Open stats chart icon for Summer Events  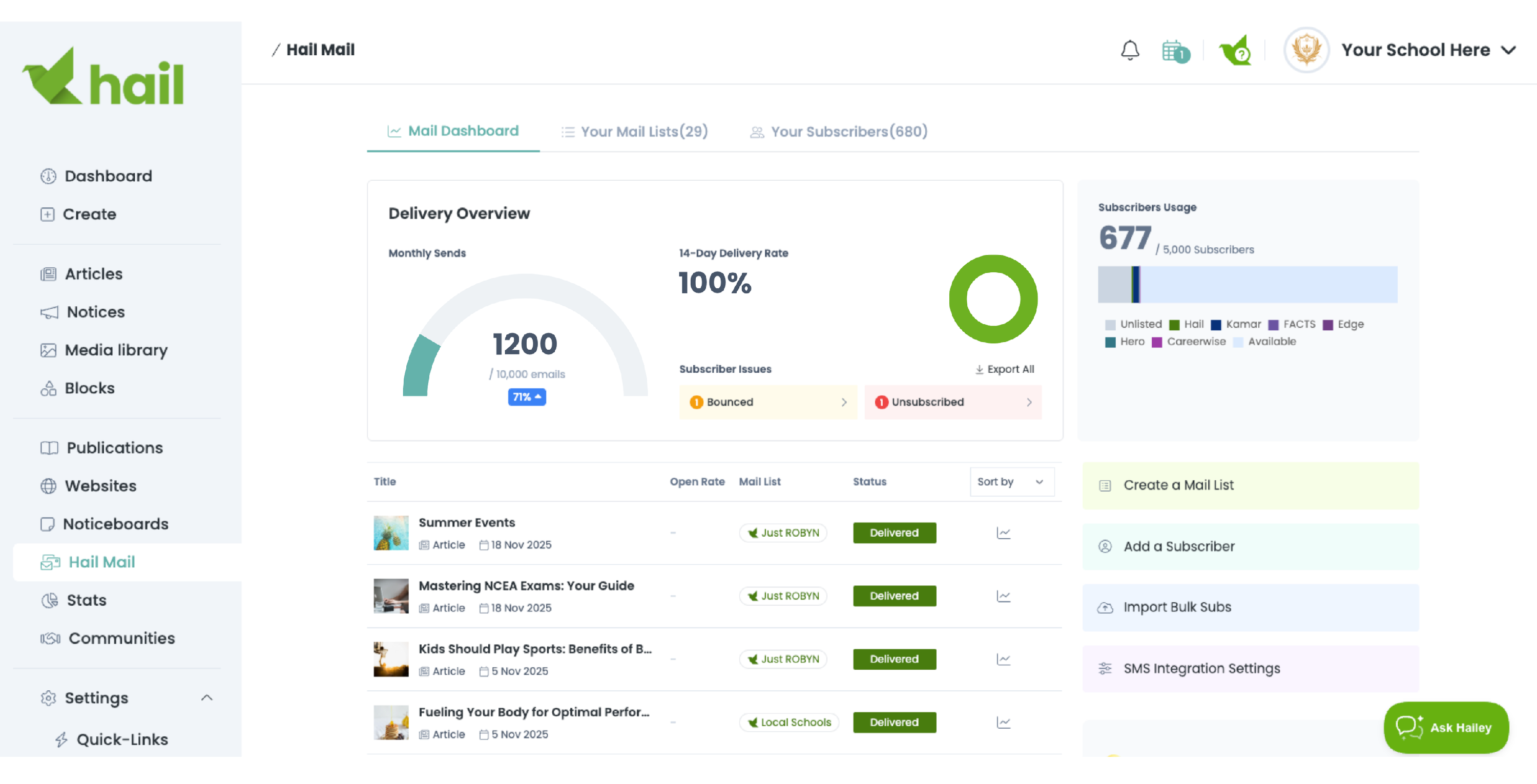tap(1003, 533)
